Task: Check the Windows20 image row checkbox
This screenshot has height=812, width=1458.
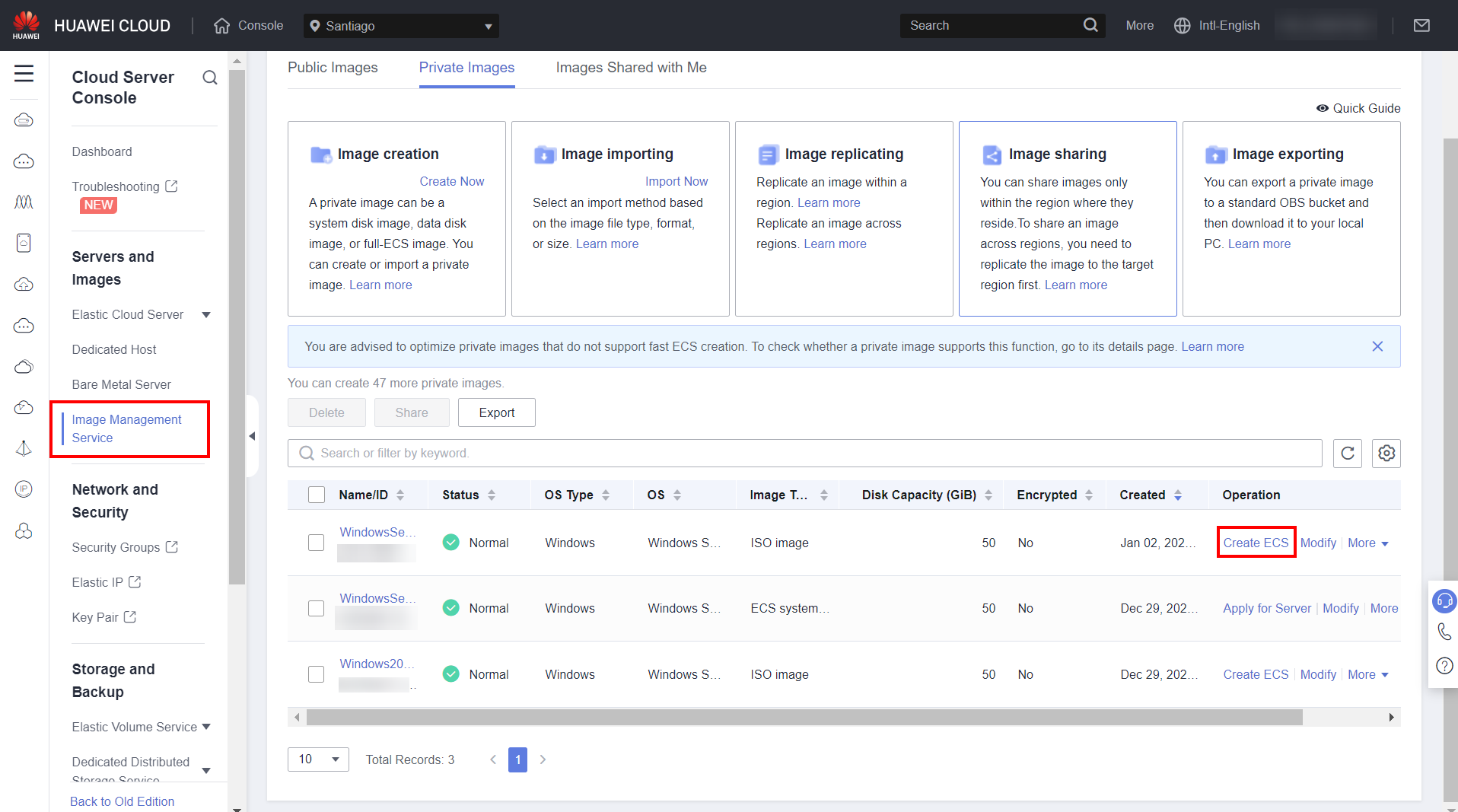Action: pyautogui.click(x=317, y=674)
